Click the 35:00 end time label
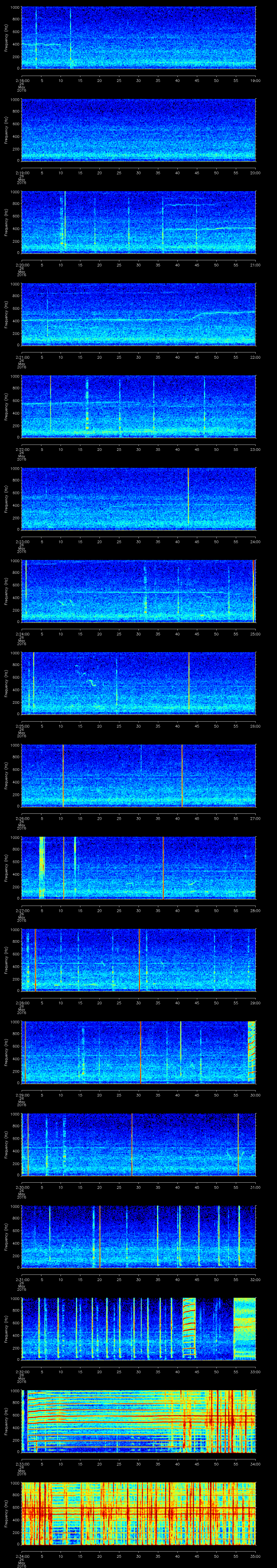The image size is (277, 1568). pyautogui.click(x=256, y=1556)
